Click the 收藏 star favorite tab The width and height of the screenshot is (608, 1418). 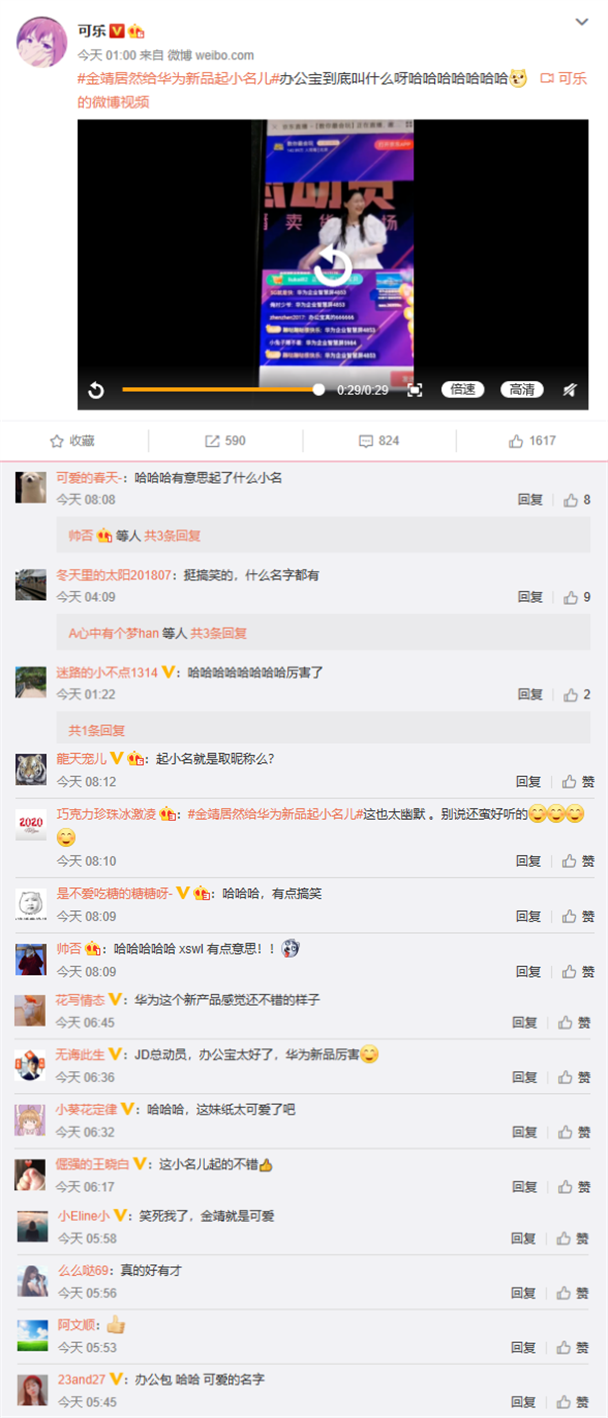72,441
